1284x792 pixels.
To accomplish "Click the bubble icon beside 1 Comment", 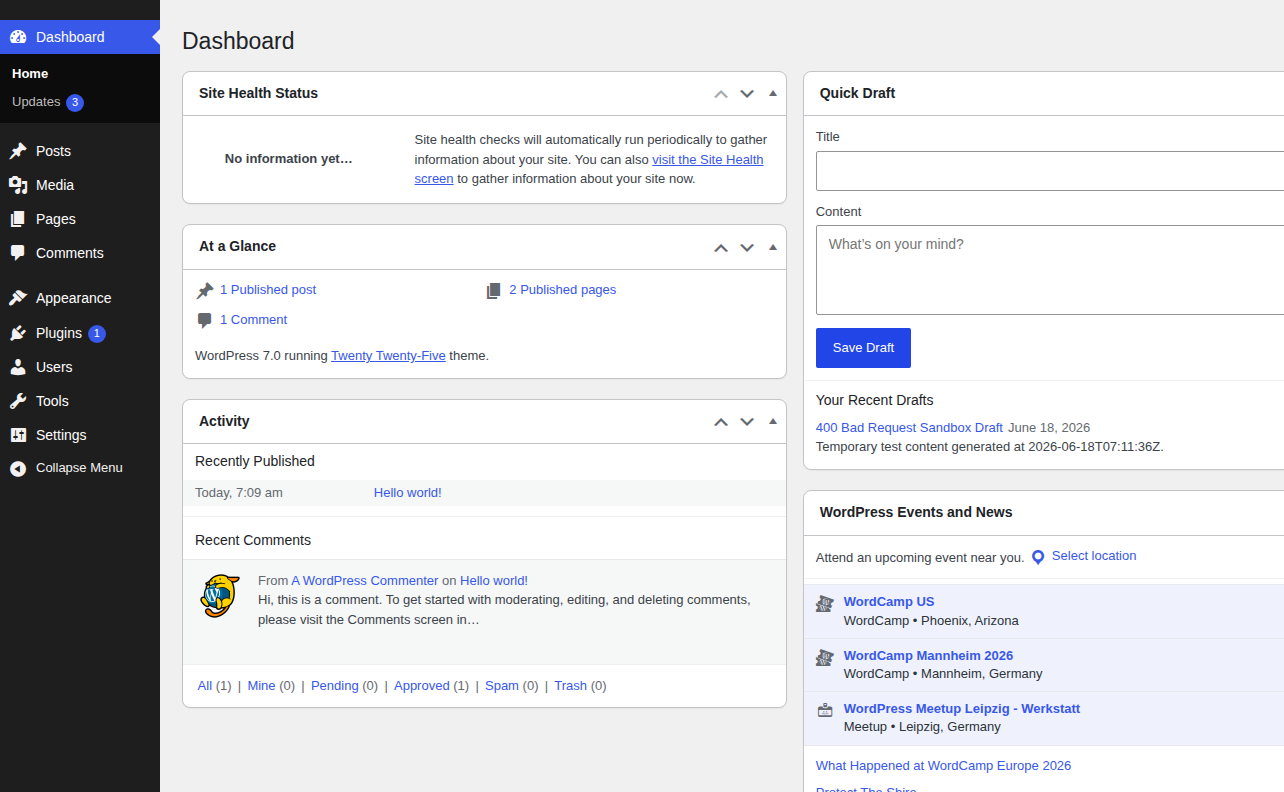I will 205,320.
